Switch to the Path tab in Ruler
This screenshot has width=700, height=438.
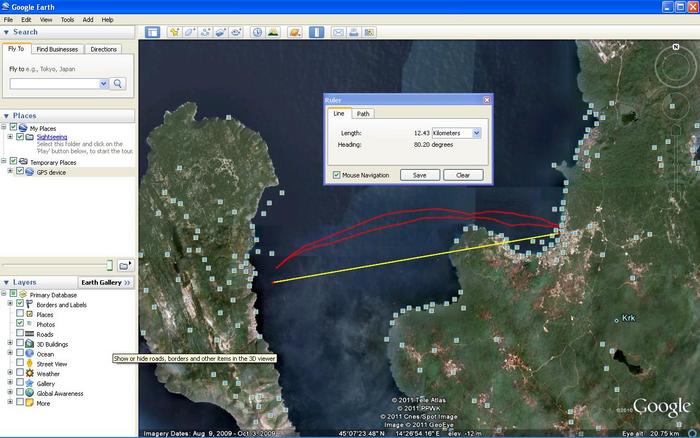363,114
